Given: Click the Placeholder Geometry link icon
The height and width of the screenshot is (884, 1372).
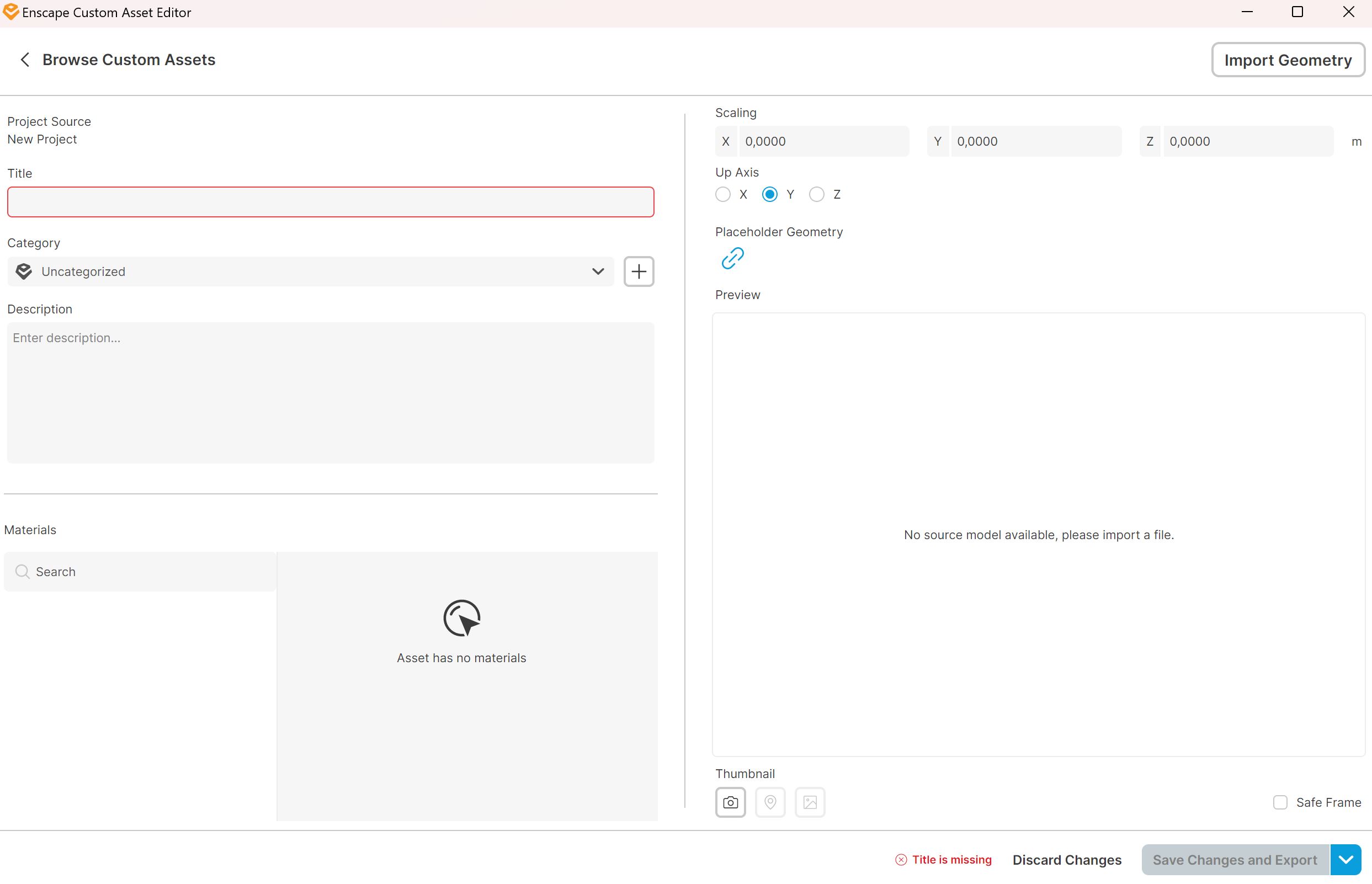Looking at the screenshot, I should point(732,258).
